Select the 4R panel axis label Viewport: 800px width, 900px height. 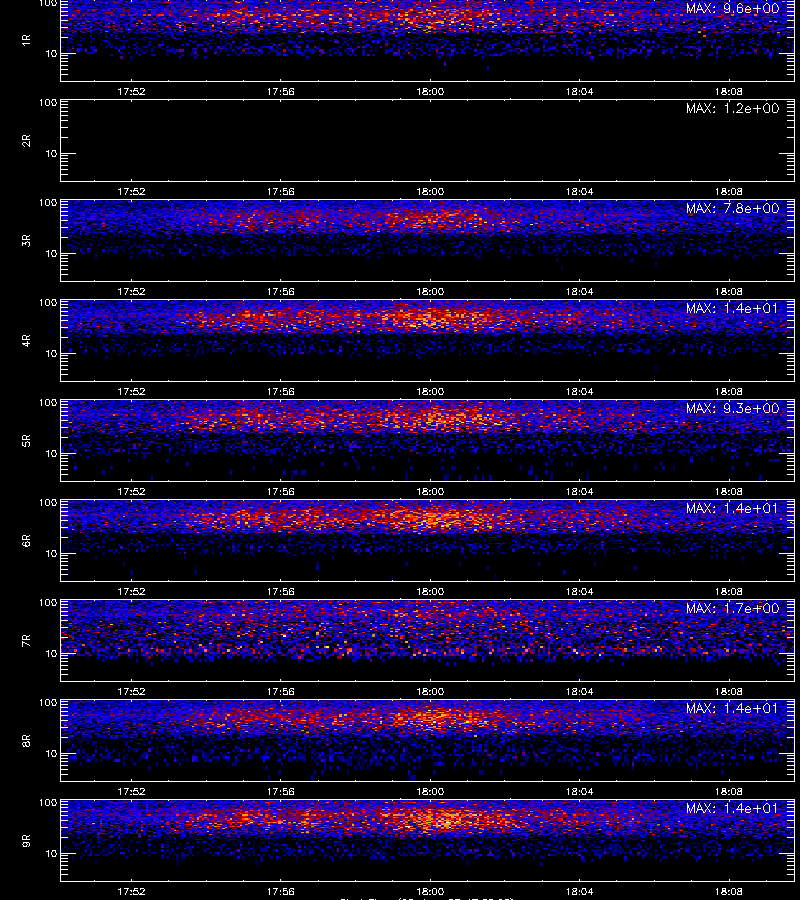[x=26, y=340]
